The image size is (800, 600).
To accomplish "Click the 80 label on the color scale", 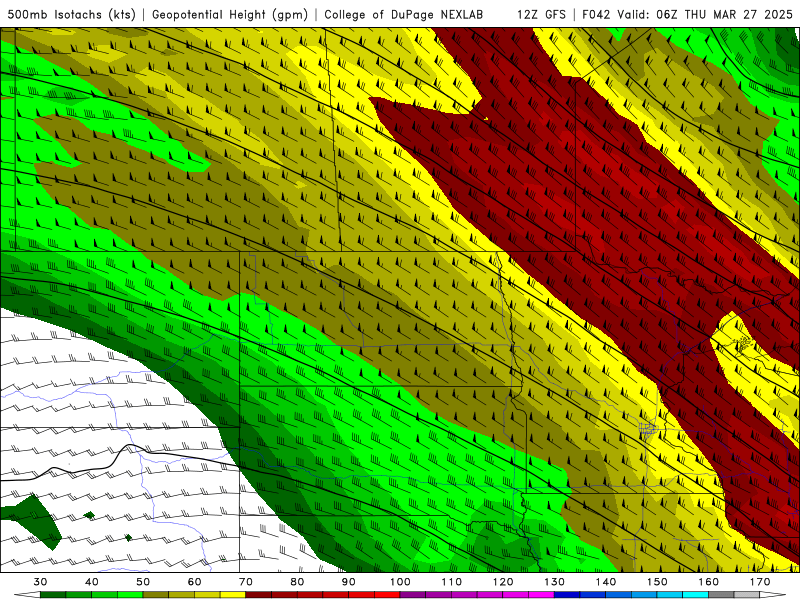I will [297, 582].
